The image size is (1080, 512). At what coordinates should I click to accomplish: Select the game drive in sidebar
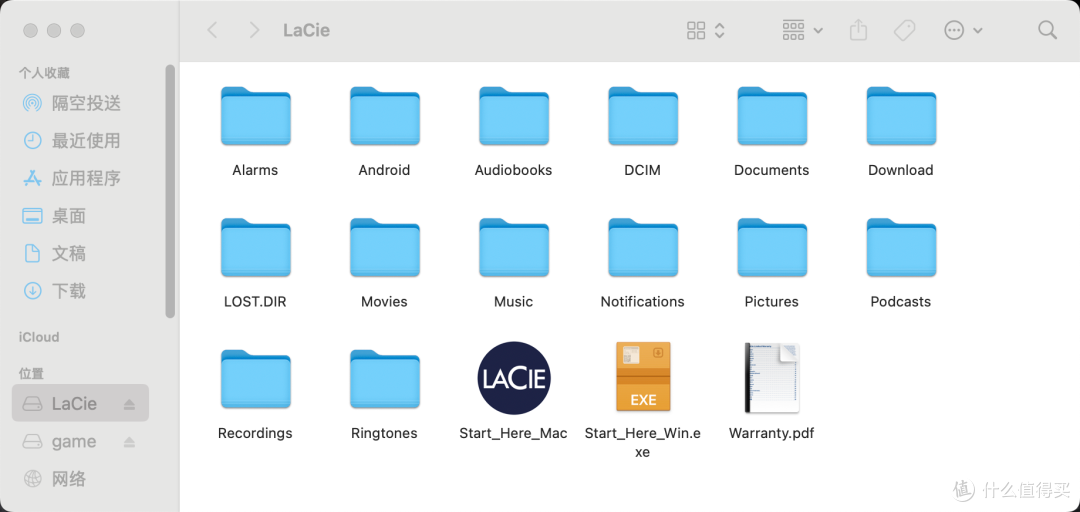click(x=81, y=441)
